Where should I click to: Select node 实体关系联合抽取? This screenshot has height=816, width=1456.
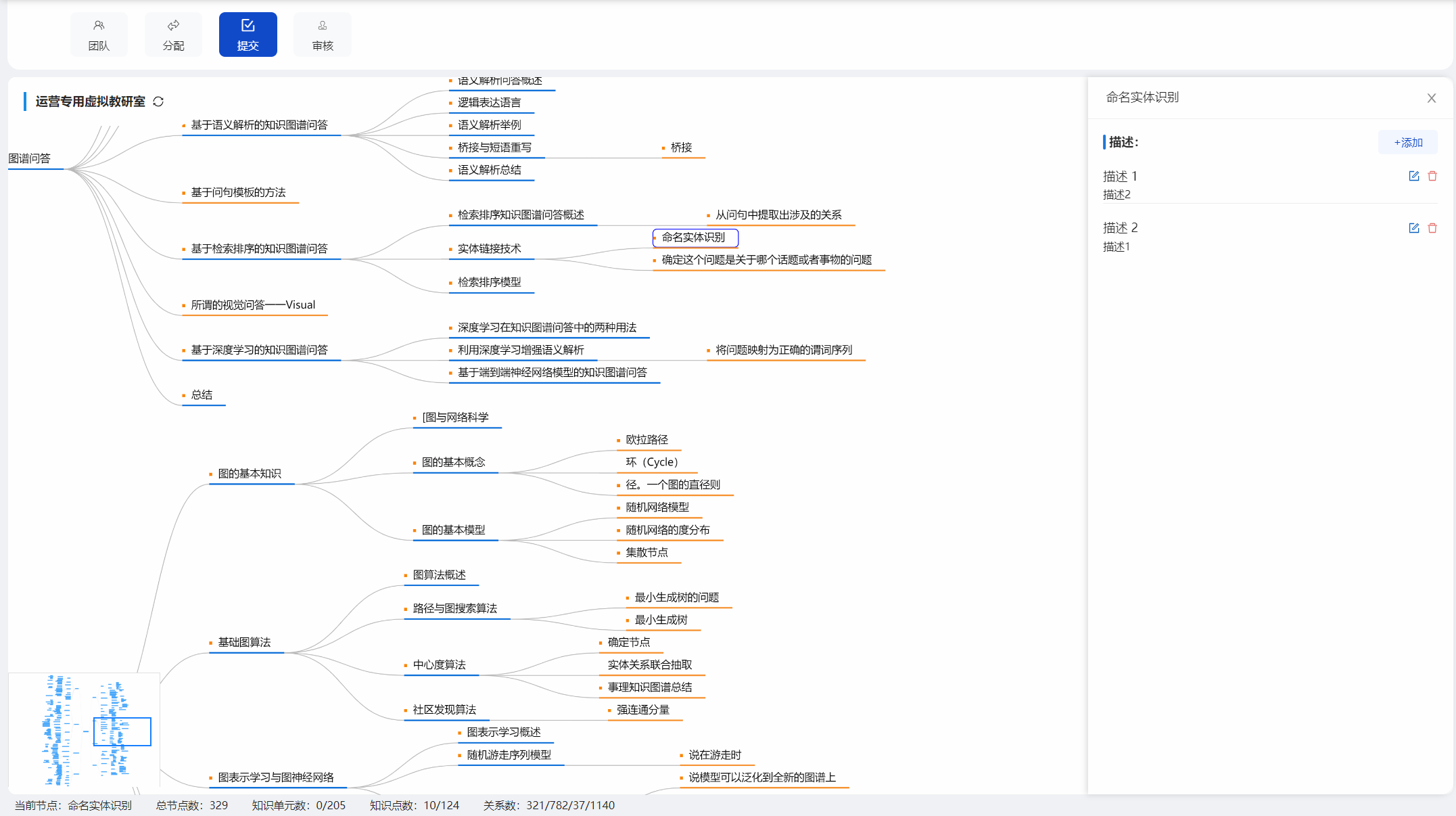pyautogui.click(x=650, y=665)
